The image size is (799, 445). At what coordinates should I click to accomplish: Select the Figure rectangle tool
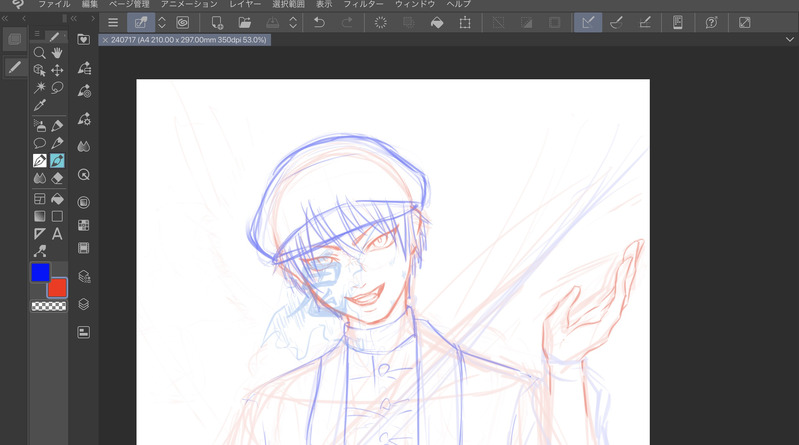[57, 216]
